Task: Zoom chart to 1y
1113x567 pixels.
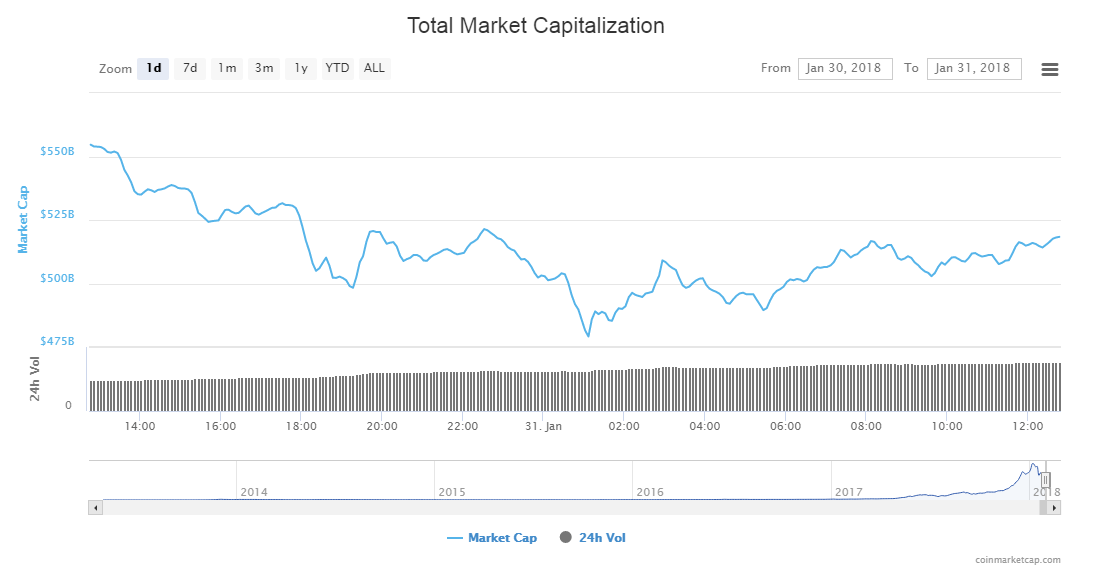Action: (301, 69)
